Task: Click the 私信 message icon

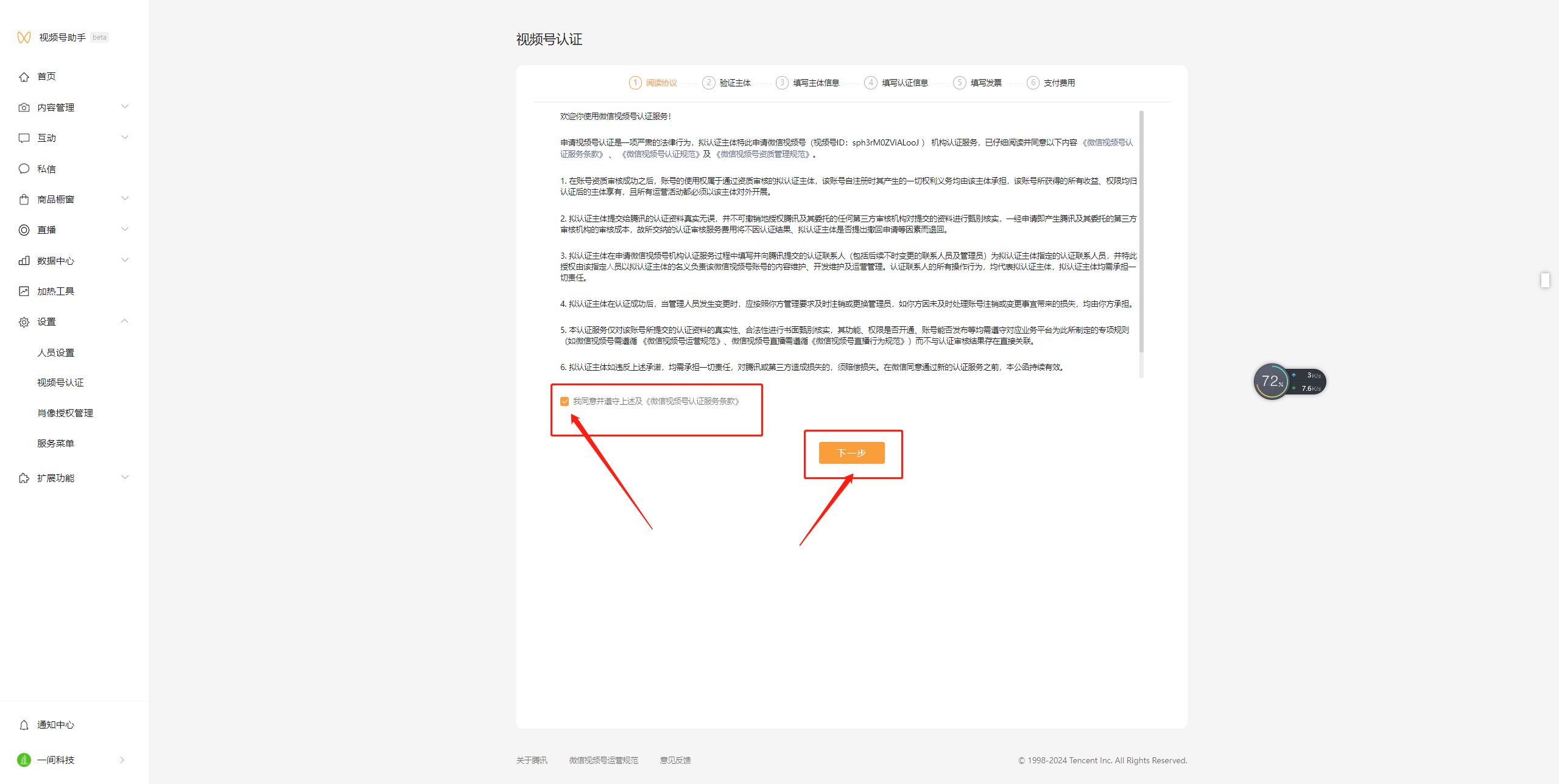Action: coord(24,169)
